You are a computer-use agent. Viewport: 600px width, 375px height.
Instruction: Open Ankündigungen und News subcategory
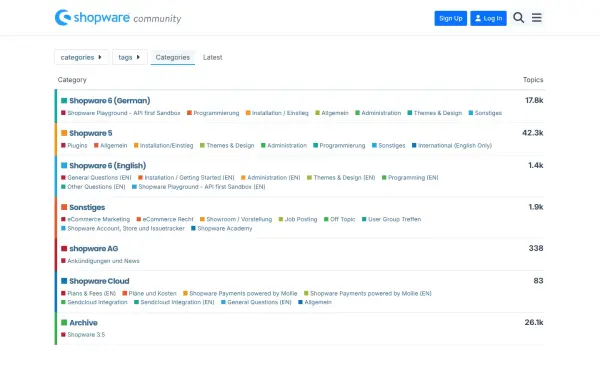(x=103, y=261)
